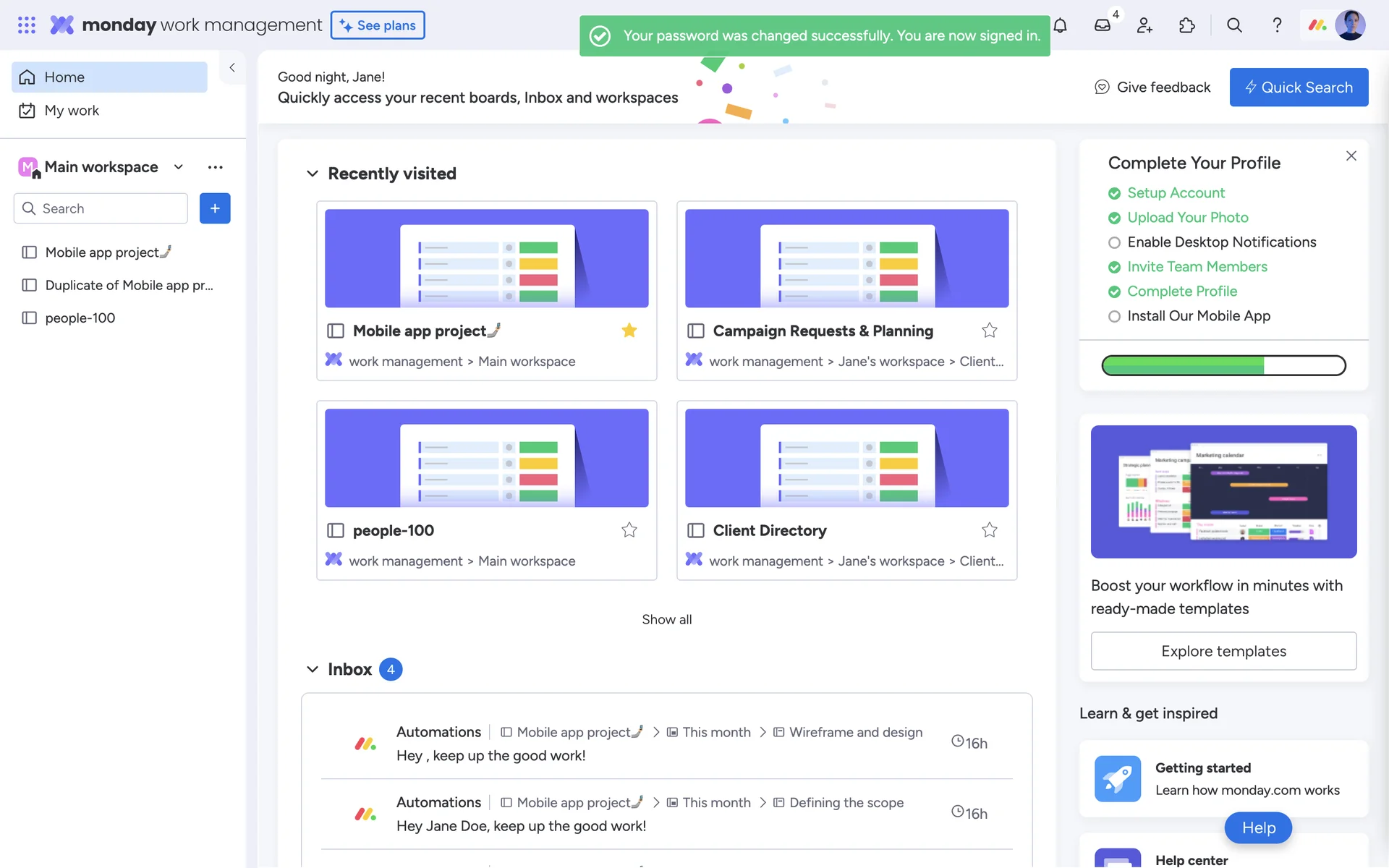Favorite the Campaign Requests & Planning board
Screen dimensions: 1389x868
click(989, 331)
